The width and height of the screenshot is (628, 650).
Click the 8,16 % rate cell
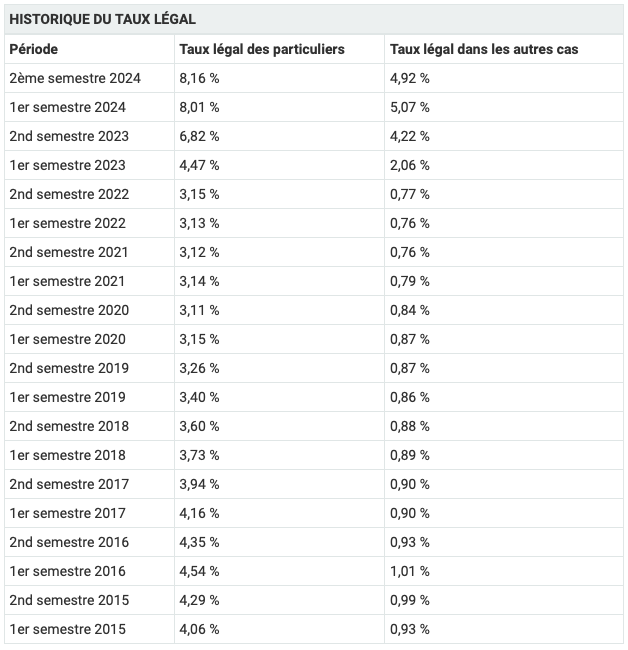[x=199, y=78]
